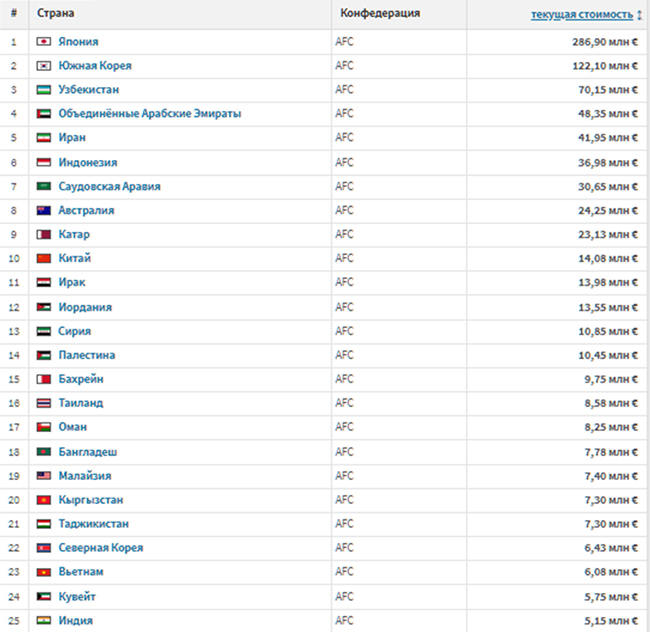Click the Japan flag icon
Image resolution: width=650 pixels, height=632 pixels.
(43, 42)
